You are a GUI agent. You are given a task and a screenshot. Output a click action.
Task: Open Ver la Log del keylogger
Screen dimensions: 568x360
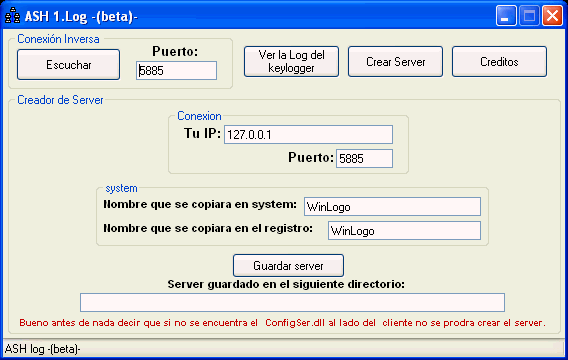[291, 62]
